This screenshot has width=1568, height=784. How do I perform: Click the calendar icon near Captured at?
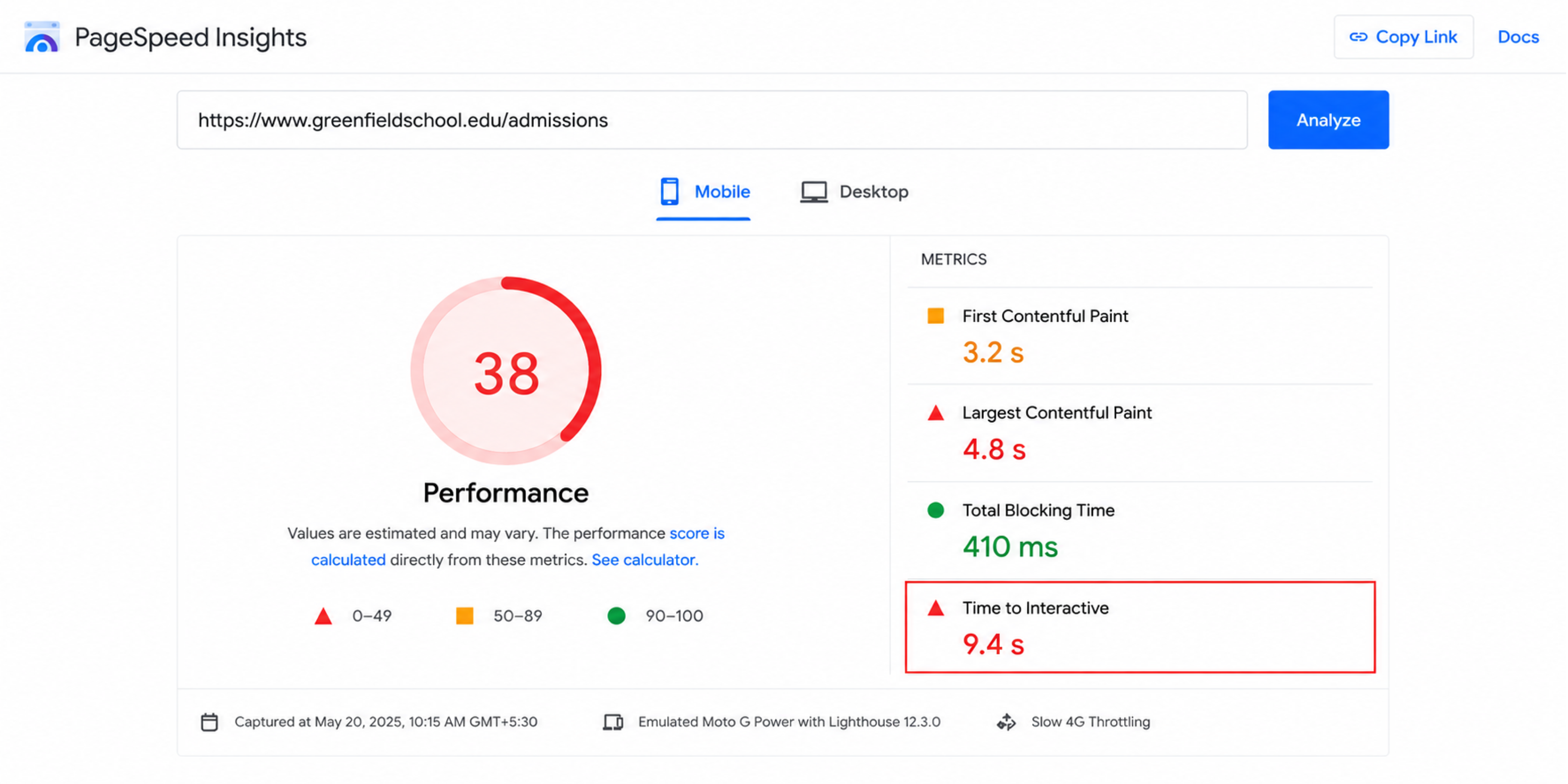tap(210, 722)
